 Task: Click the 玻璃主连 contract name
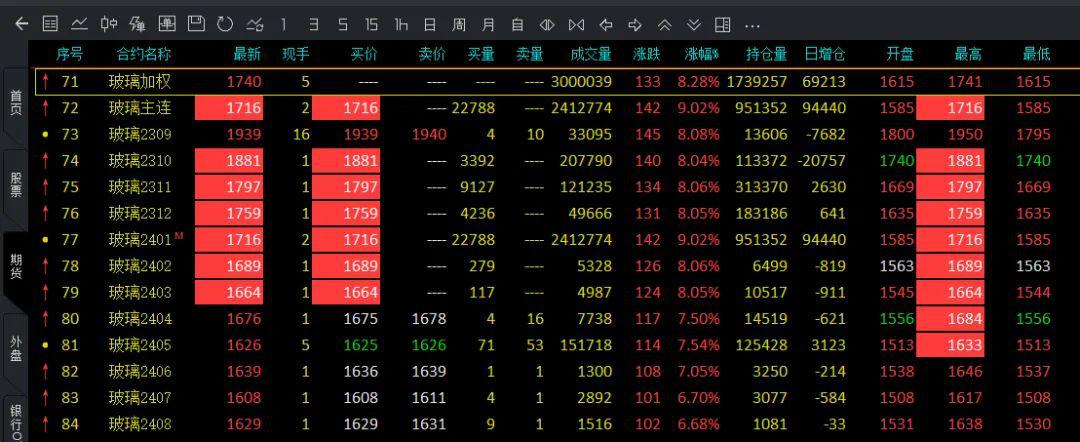[x=140, y=107]
